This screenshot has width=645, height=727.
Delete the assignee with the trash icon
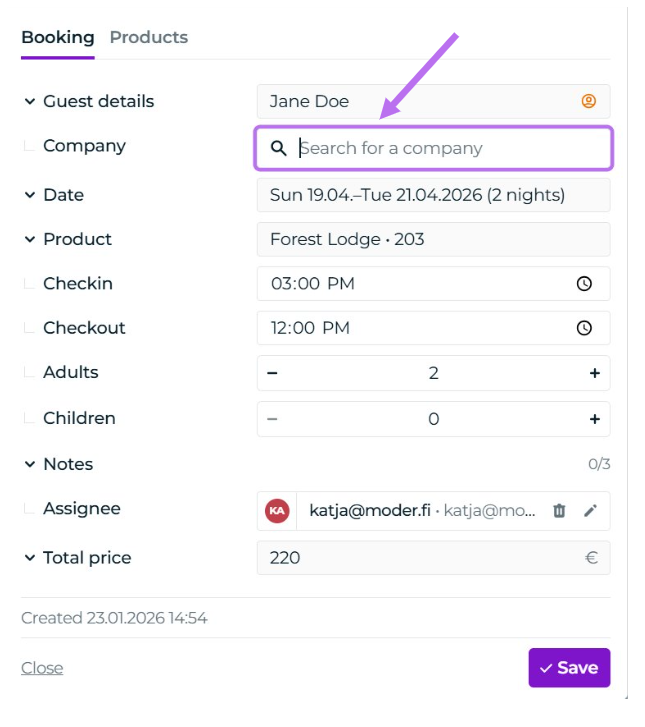point(559,510)
